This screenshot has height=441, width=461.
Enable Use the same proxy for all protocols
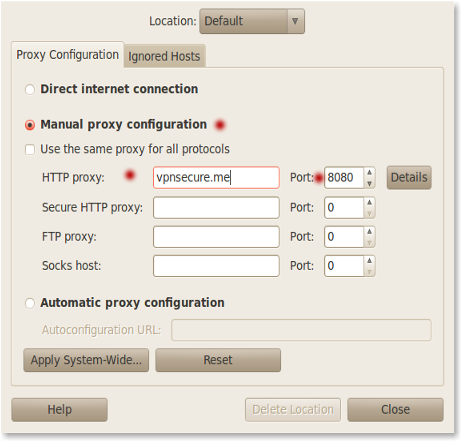point(30,149)
